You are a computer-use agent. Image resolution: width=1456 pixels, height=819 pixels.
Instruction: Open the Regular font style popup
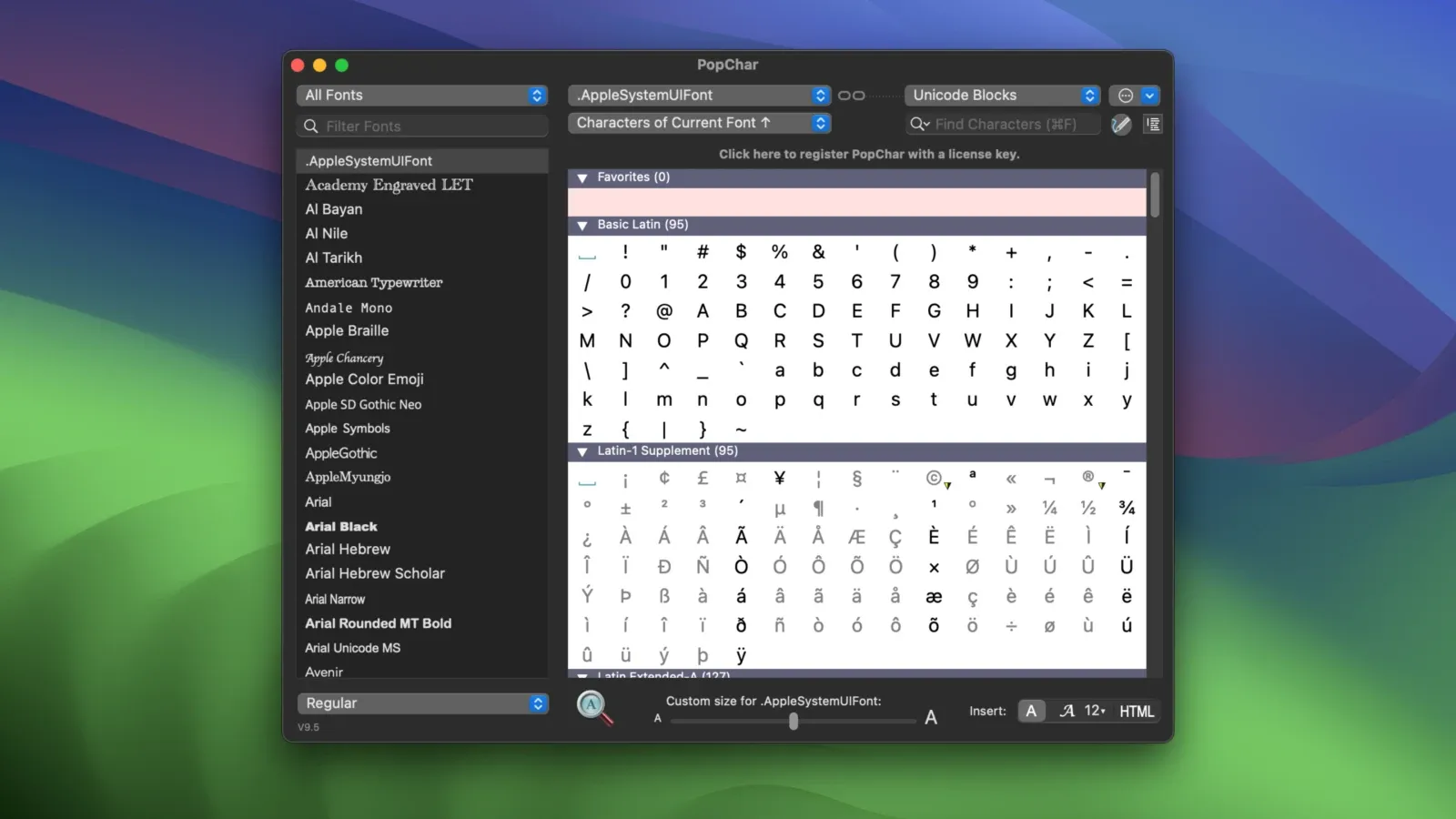pyautogui.click(x=422, y=703)
